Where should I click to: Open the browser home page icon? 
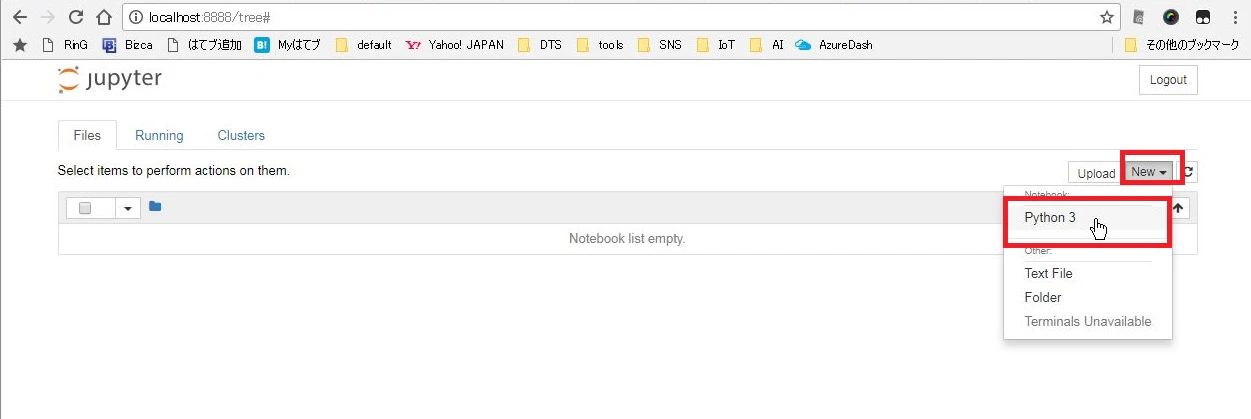point(103,17)
